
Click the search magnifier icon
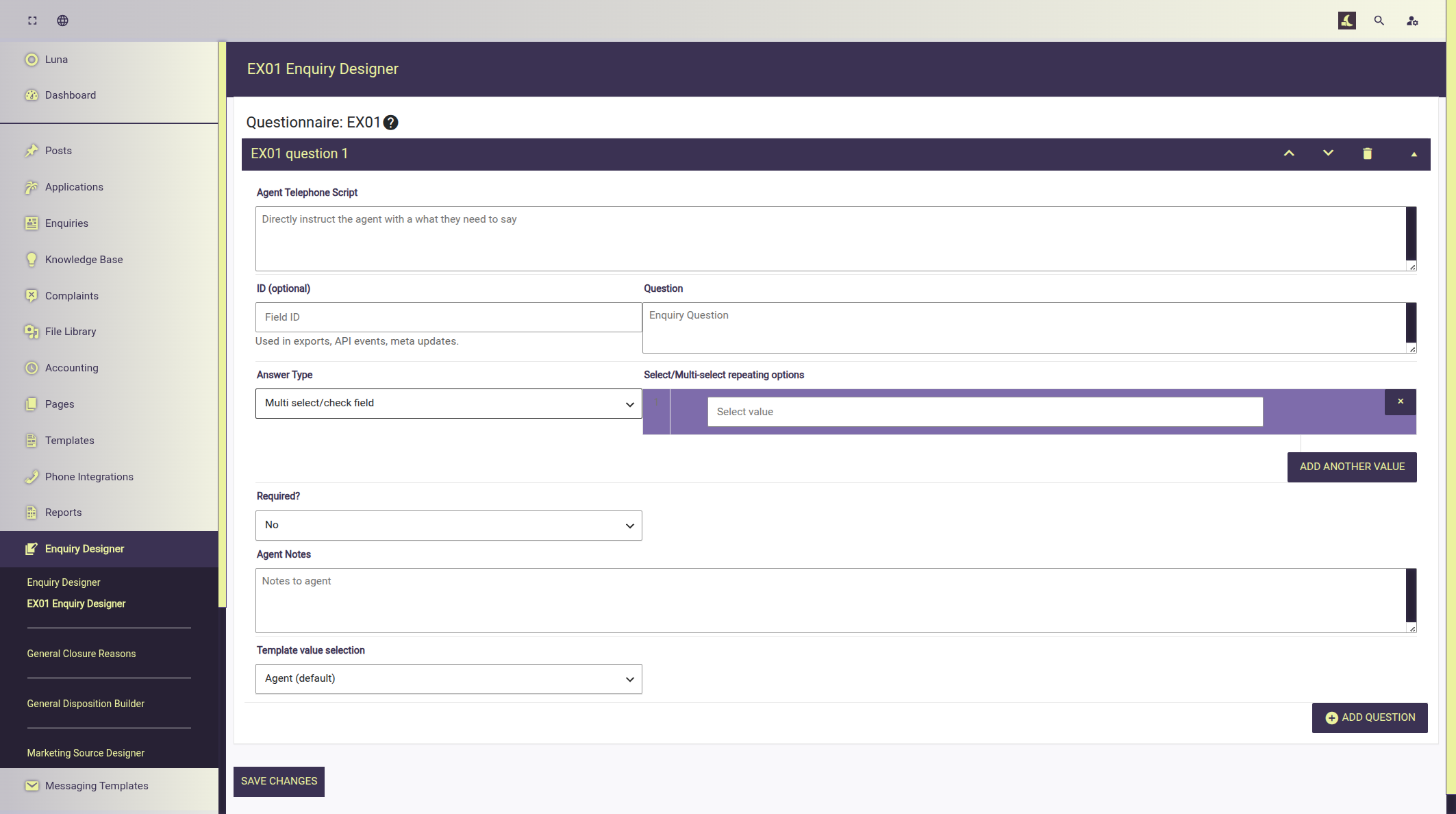(1379, 21)
